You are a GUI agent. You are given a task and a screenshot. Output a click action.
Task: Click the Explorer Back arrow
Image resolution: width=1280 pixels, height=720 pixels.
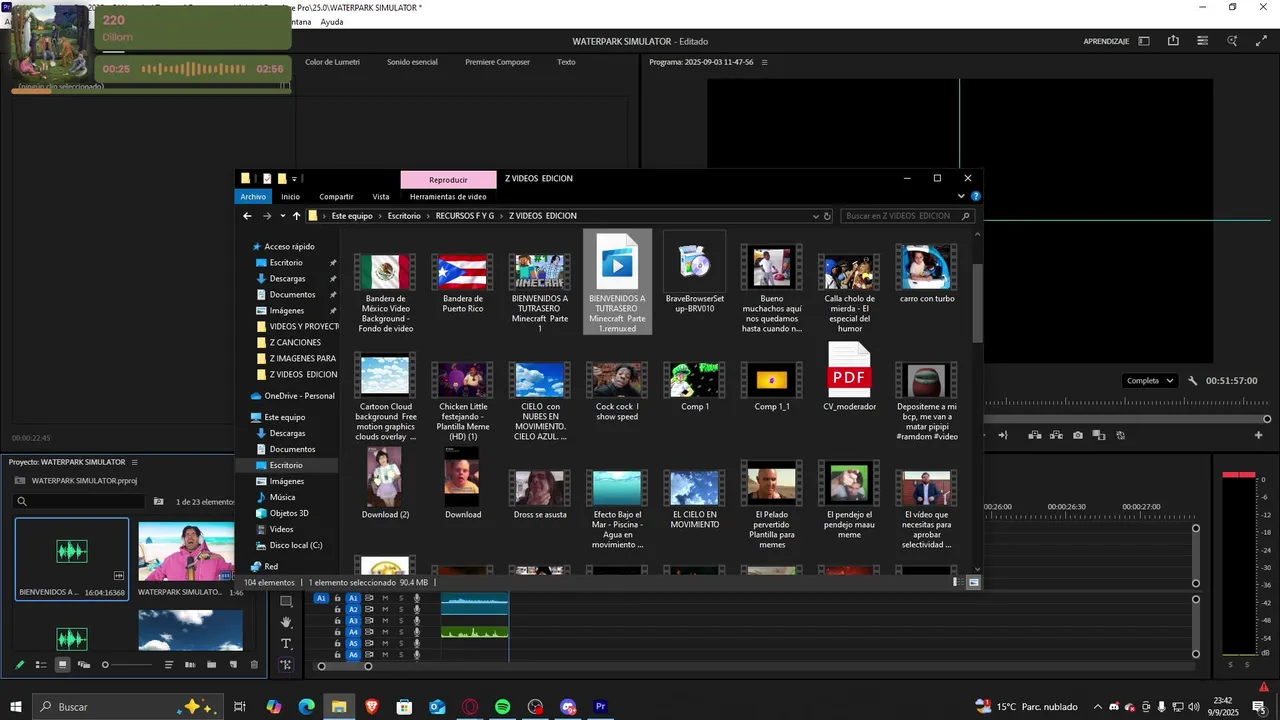pyautogui.click(x=247, y=216)
